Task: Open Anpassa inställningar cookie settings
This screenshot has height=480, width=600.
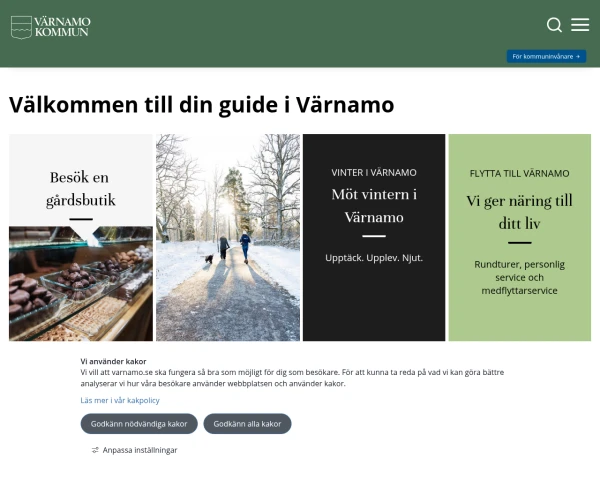Action: click(135, 450)
